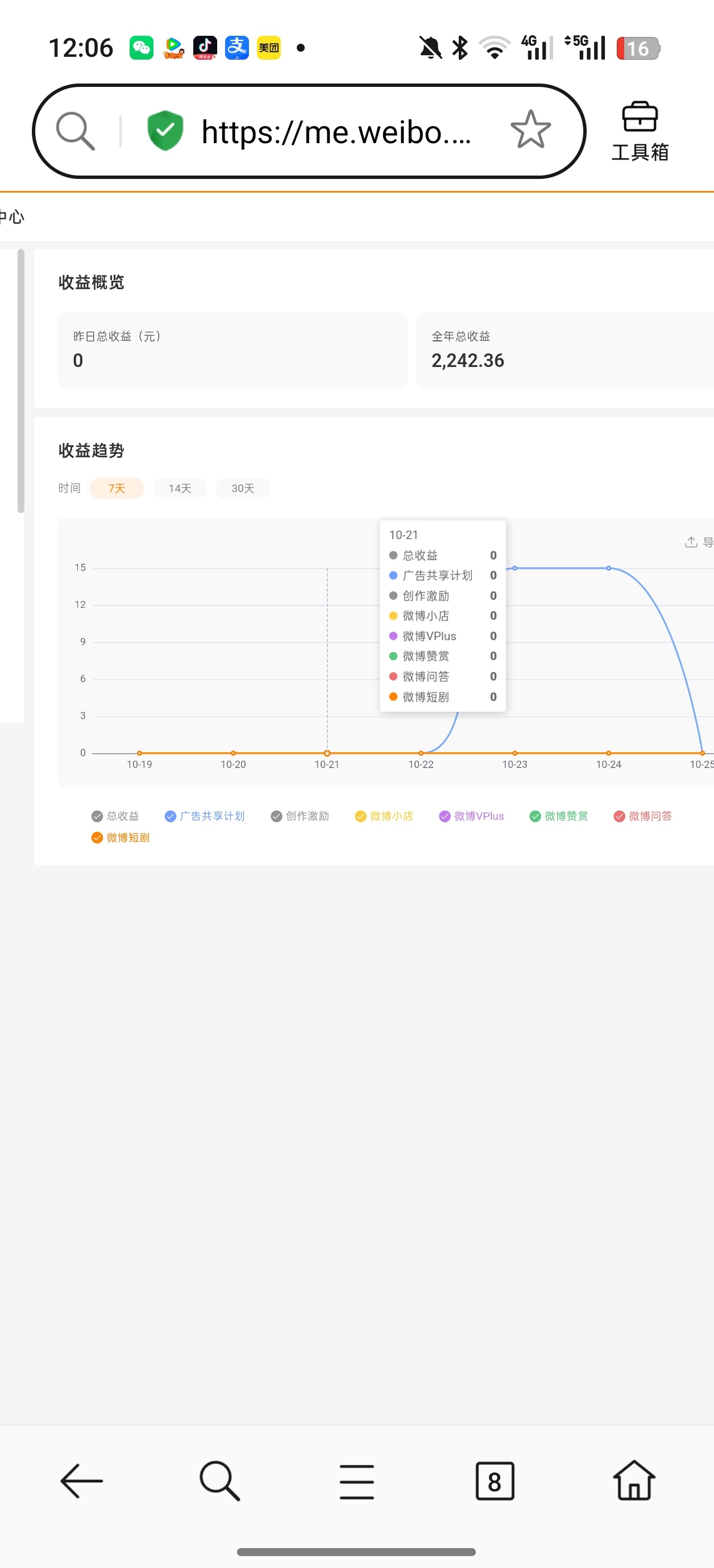The width and height of the screenshot is (714, 1568).
Task: Click the 收益概览 heading
Action: [92, 282]
